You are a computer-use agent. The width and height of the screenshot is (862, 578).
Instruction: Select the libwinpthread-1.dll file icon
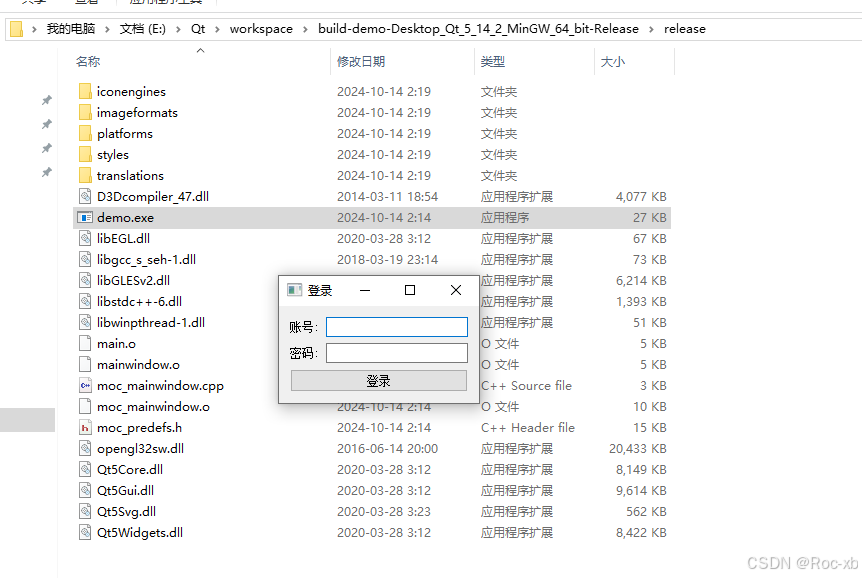click(85, 322)
